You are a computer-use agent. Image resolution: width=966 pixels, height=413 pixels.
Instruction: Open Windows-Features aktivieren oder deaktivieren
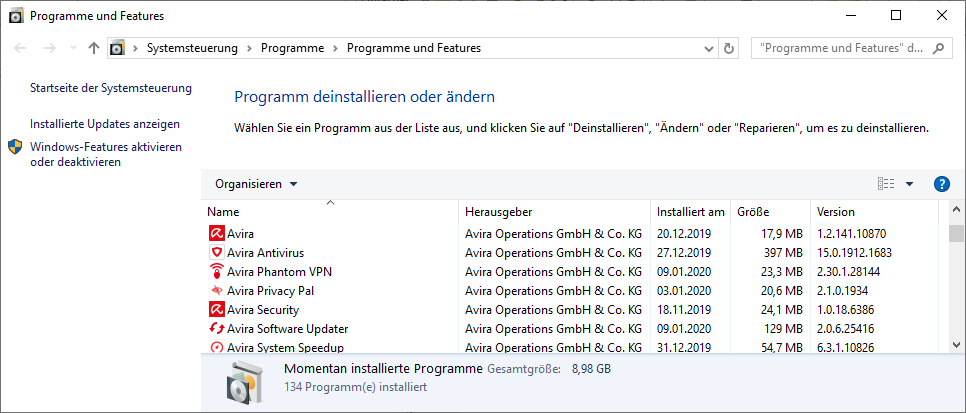[x=106, y=155]
